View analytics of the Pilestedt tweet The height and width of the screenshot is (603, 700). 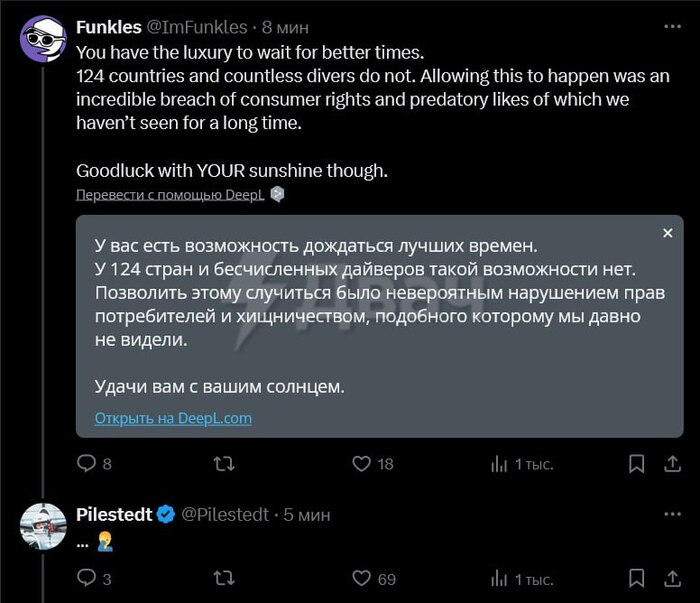(x=499, y=578)
